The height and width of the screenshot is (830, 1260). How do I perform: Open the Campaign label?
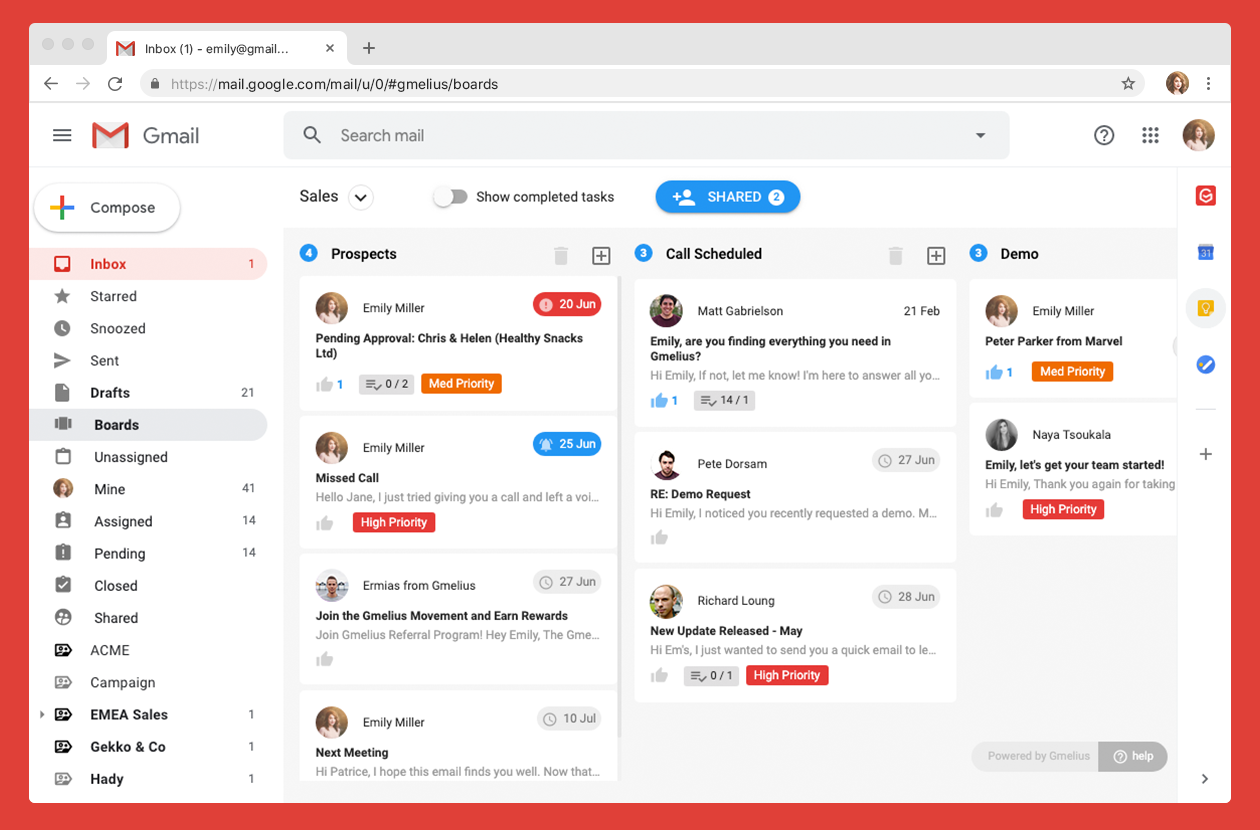pyautogui.click(x=148, y=682)
